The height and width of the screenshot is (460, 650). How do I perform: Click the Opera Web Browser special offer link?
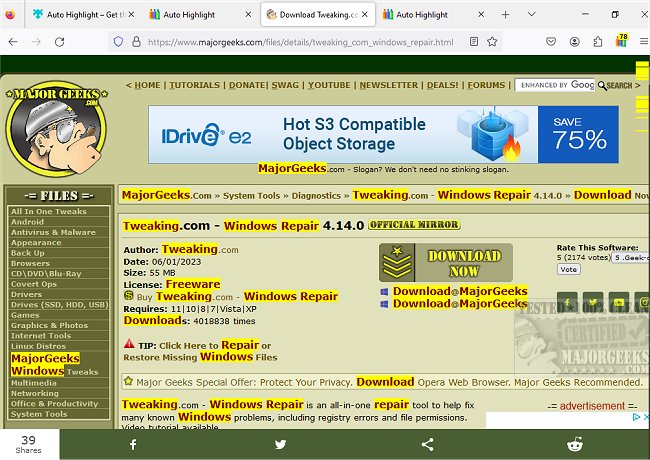[x=389, y=382]
